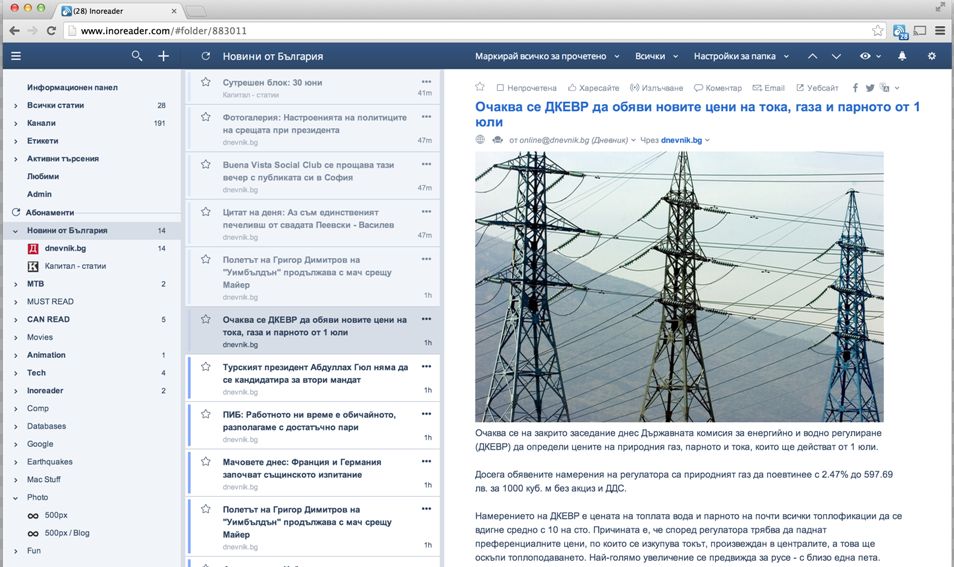The image size is (954, 567).
Task: Click the search magnifier icon
Action: [137, 56]
